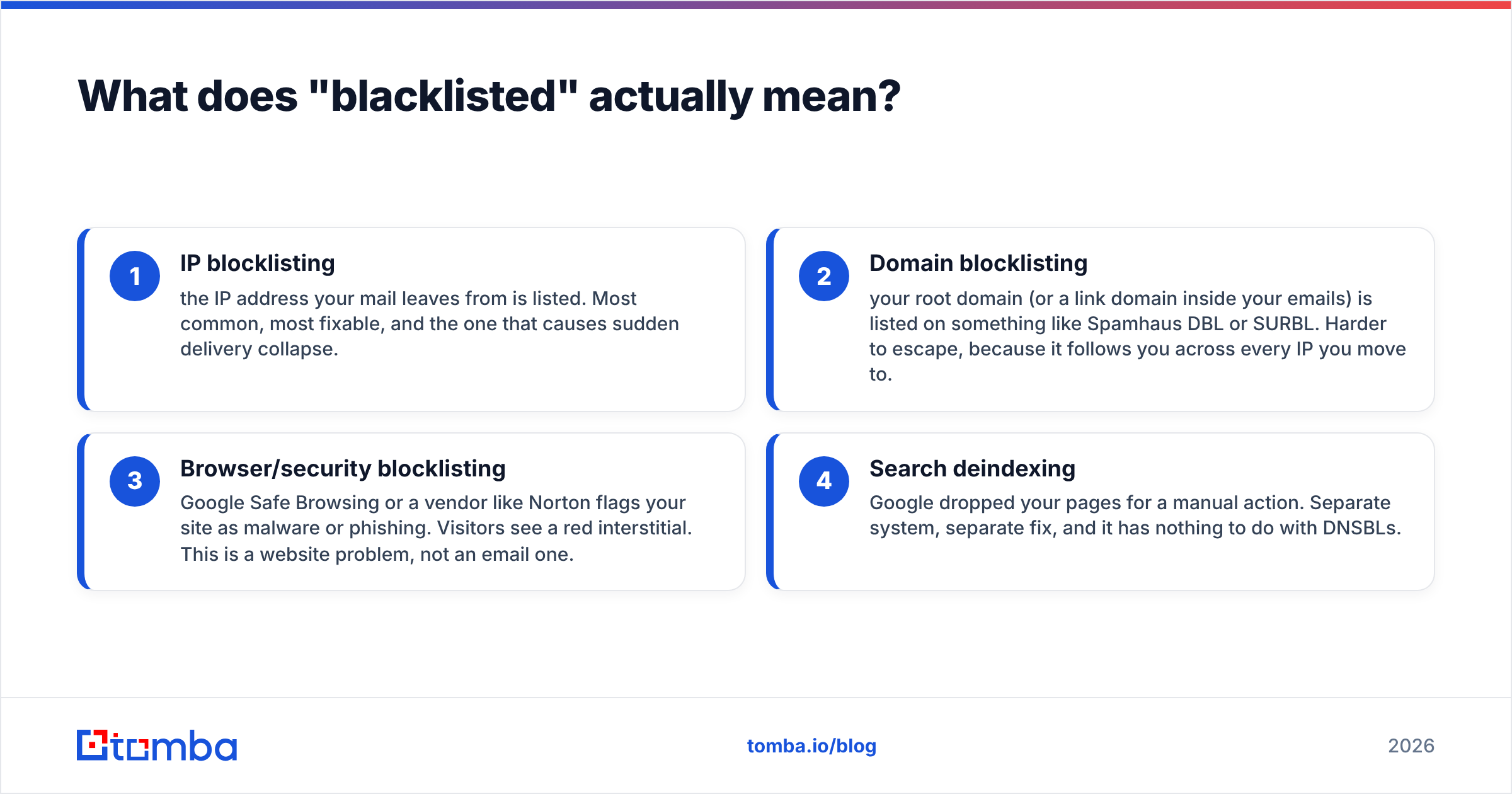Click the number 1 circle badge

pyautogui.click(x=135, y=276)
